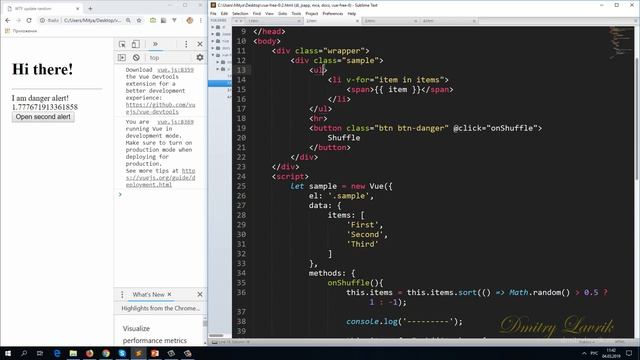Toggle DevTools device toolbar
The height and width of the screenshot is (360, 640).
click(x=136, y=44)
